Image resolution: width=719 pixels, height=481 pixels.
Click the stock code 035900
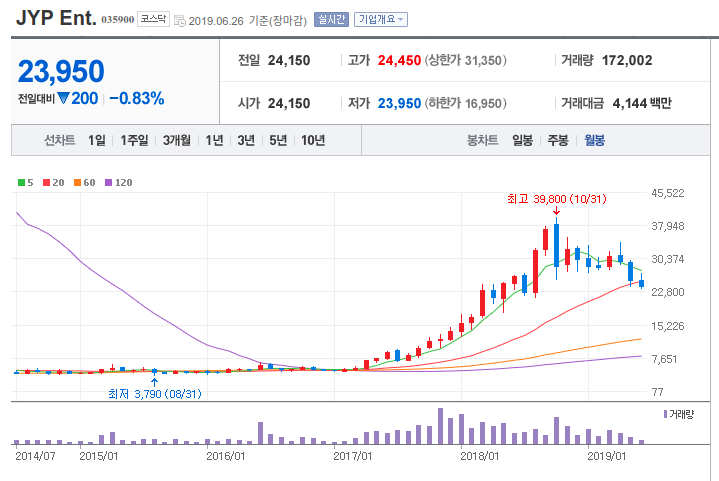(118, 19)
